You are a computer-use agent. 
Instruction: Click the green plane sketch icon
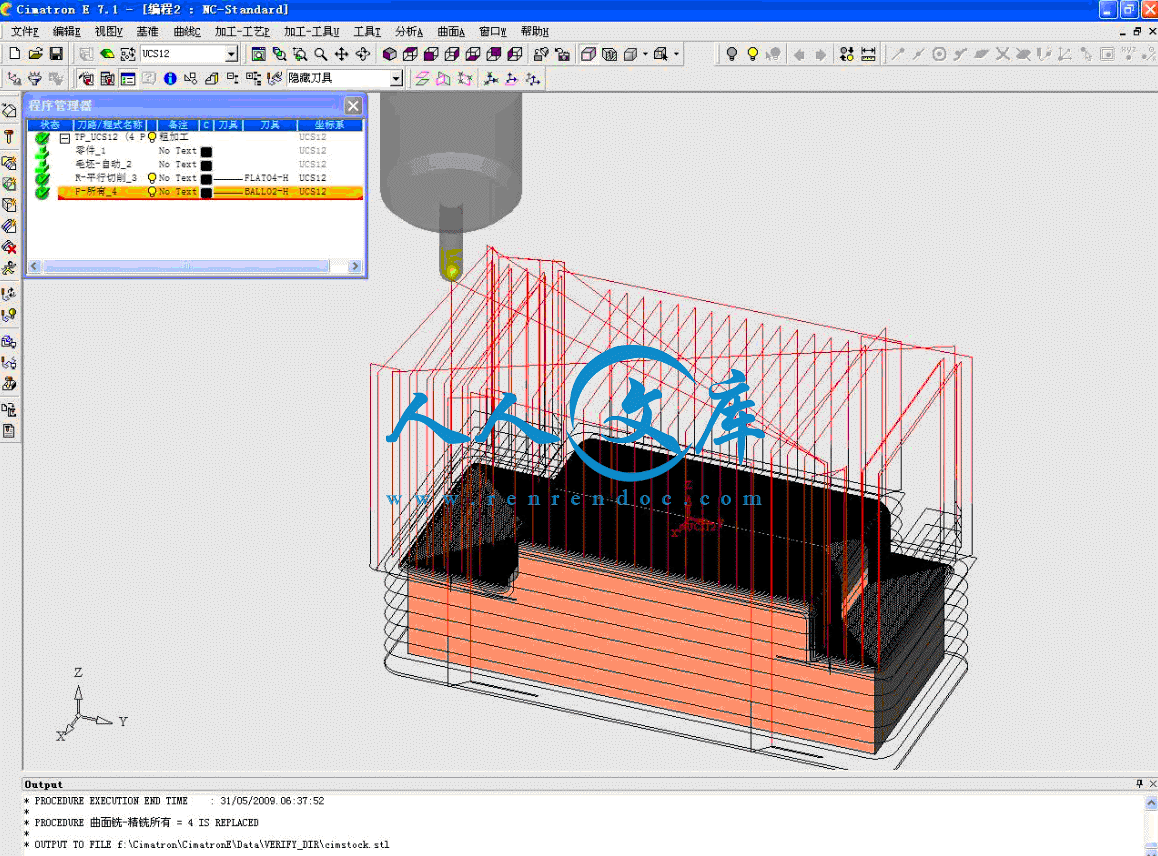[x=107, y=54]
